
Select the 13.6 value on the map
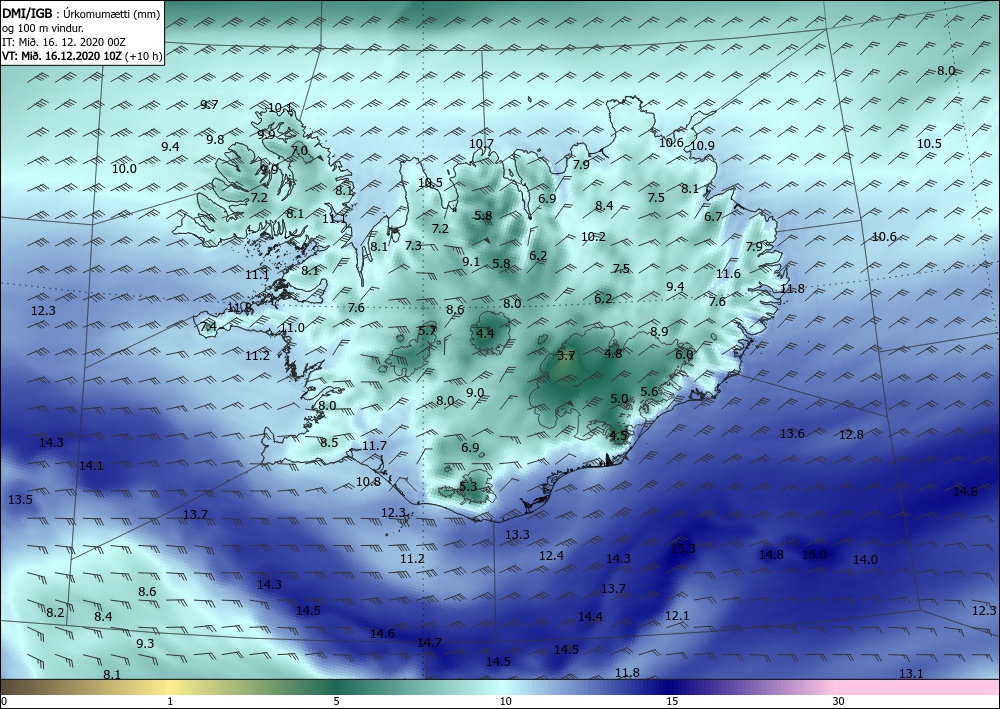(792, 434)
